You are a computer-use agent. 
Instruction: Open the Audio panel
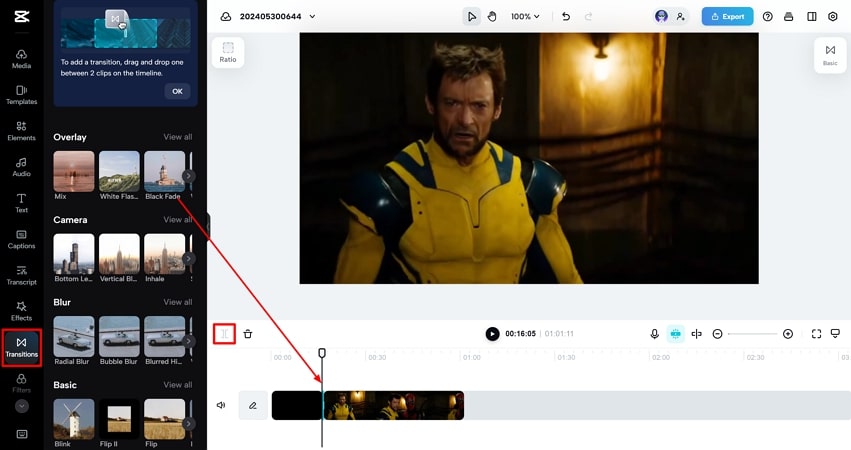click(21, 167)
